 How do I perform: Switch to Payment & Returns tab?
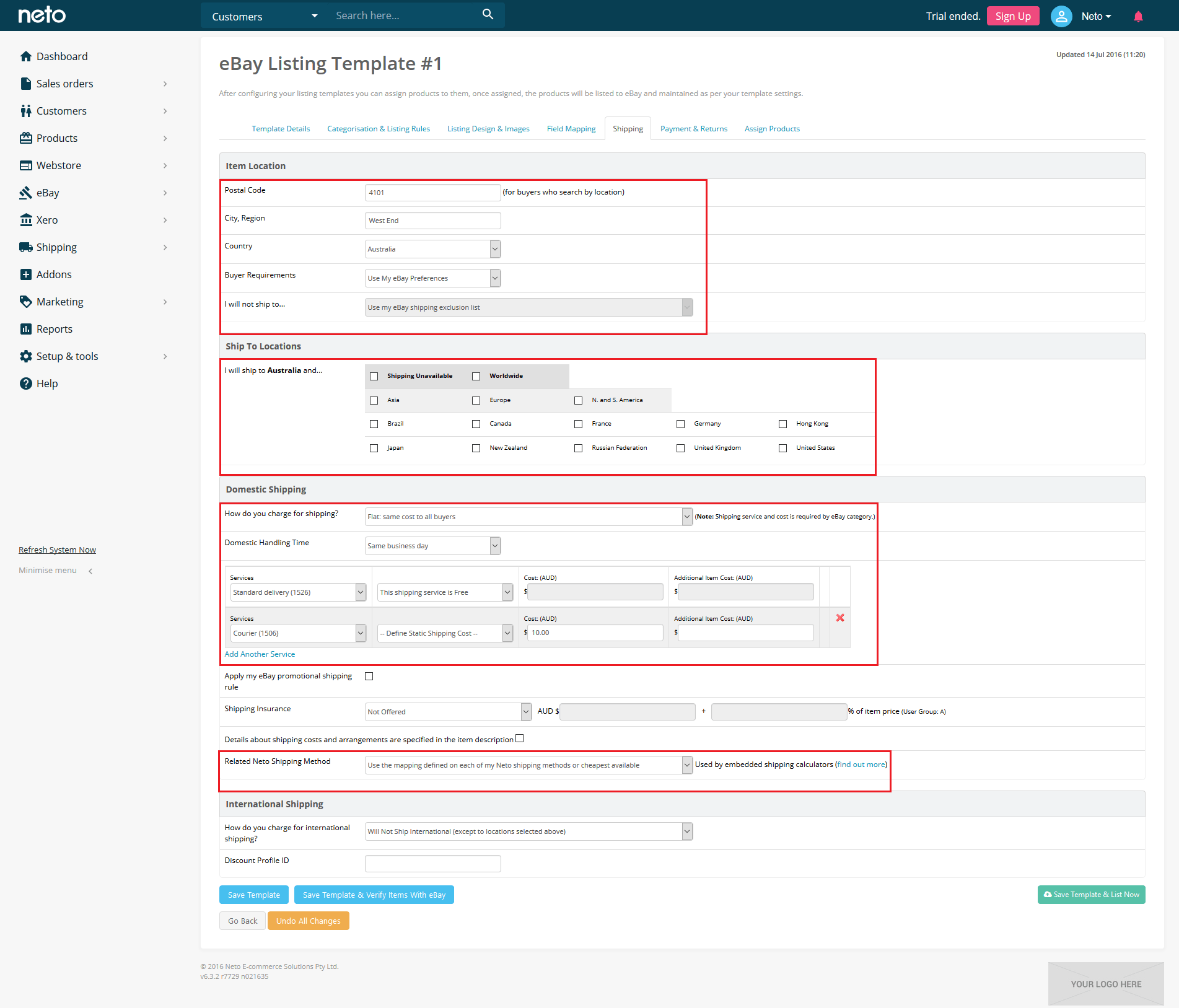(694, 129)
